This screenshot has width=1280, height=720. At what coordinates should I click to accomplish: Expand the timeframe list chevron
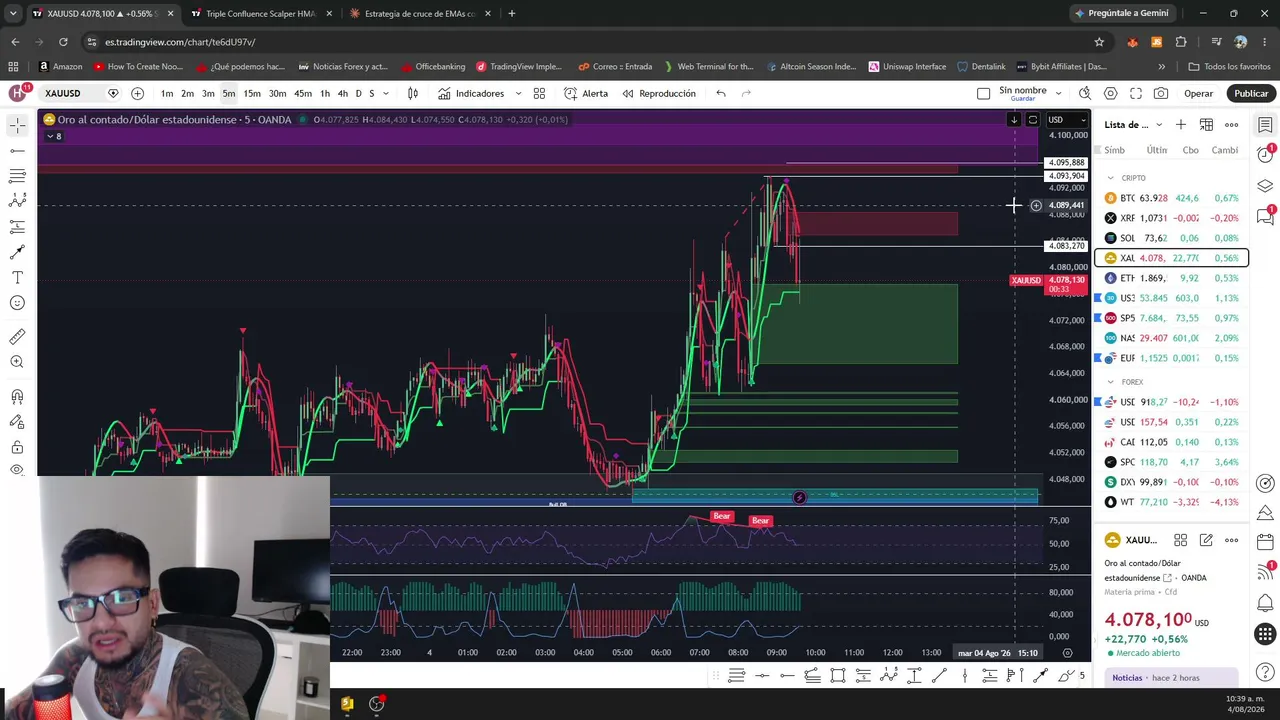(x=387, y=93)
